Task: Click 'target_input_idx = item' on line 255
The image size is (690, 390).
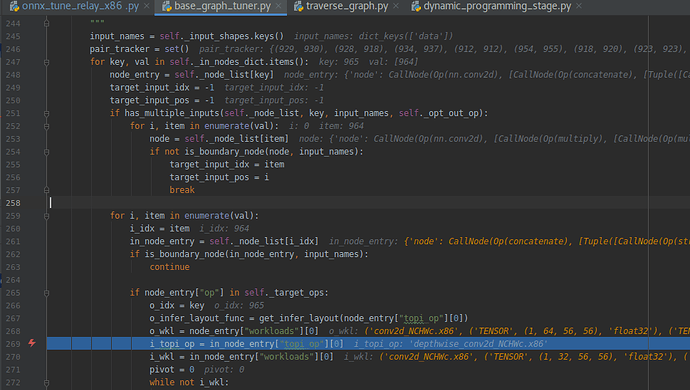Action: click(227, 164)
